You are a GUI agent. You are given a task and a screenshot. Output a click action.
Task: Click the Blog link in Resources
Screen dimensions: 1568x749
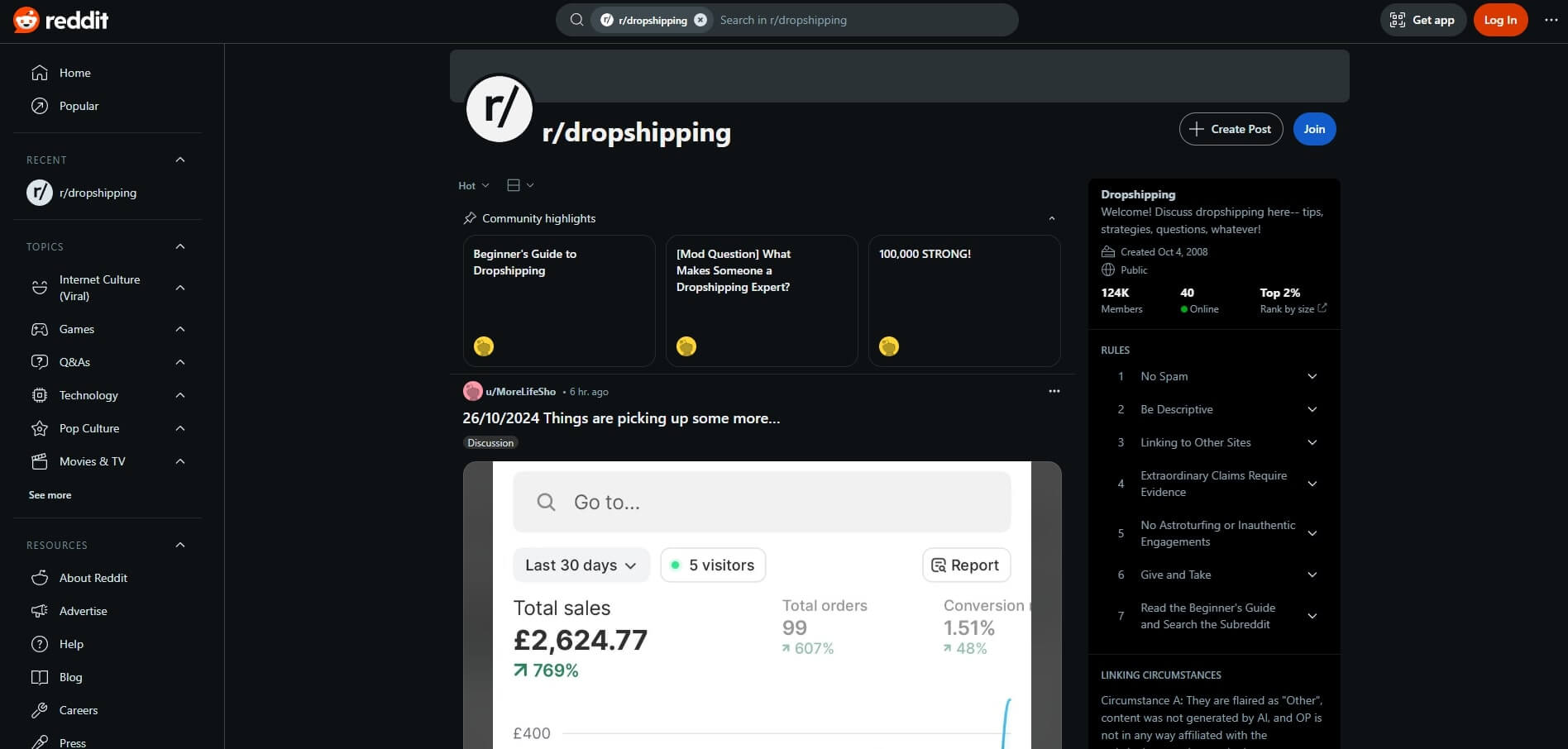click(x=71, y=677)
